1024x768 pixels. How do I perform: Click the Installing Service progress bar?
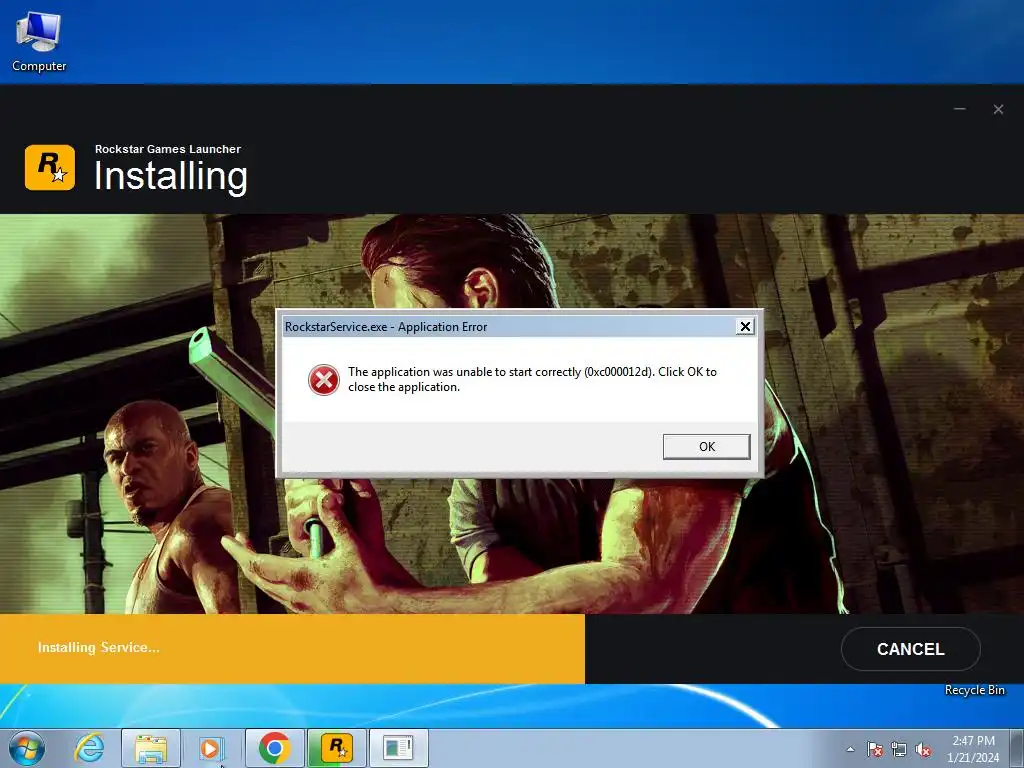click(x=292, y=648)
